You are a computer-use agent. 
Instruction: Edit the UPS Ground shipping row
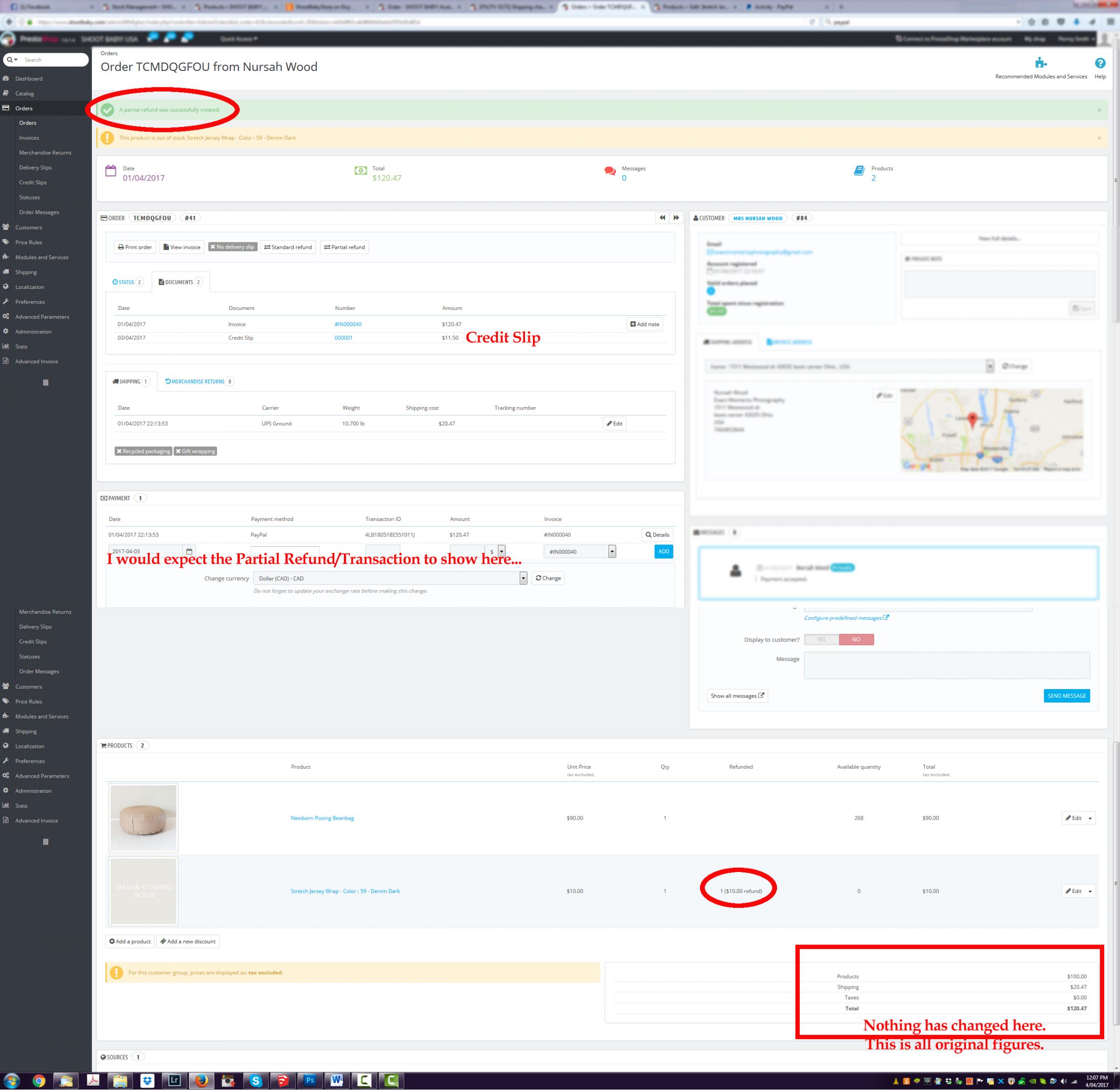pyautogui.click(x=614, y=424)
